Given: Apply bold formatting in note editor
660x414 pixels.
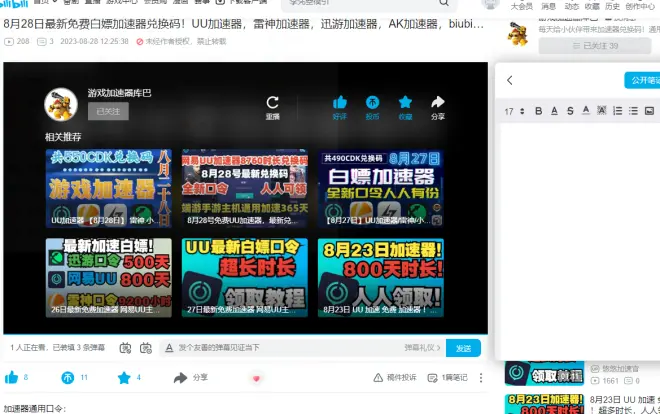Looking at the screenshot, I should [x=538, y=110].
